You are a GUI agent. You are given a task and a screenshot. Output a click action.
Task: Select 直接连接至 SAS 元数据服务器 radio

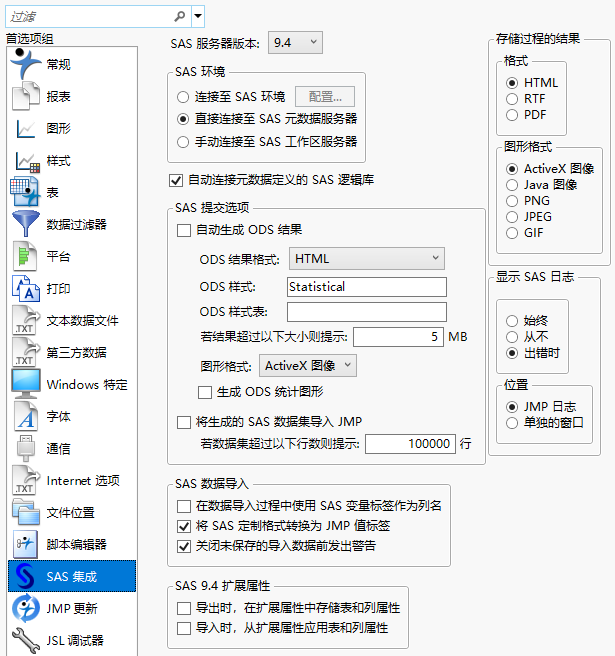point(183,119)
